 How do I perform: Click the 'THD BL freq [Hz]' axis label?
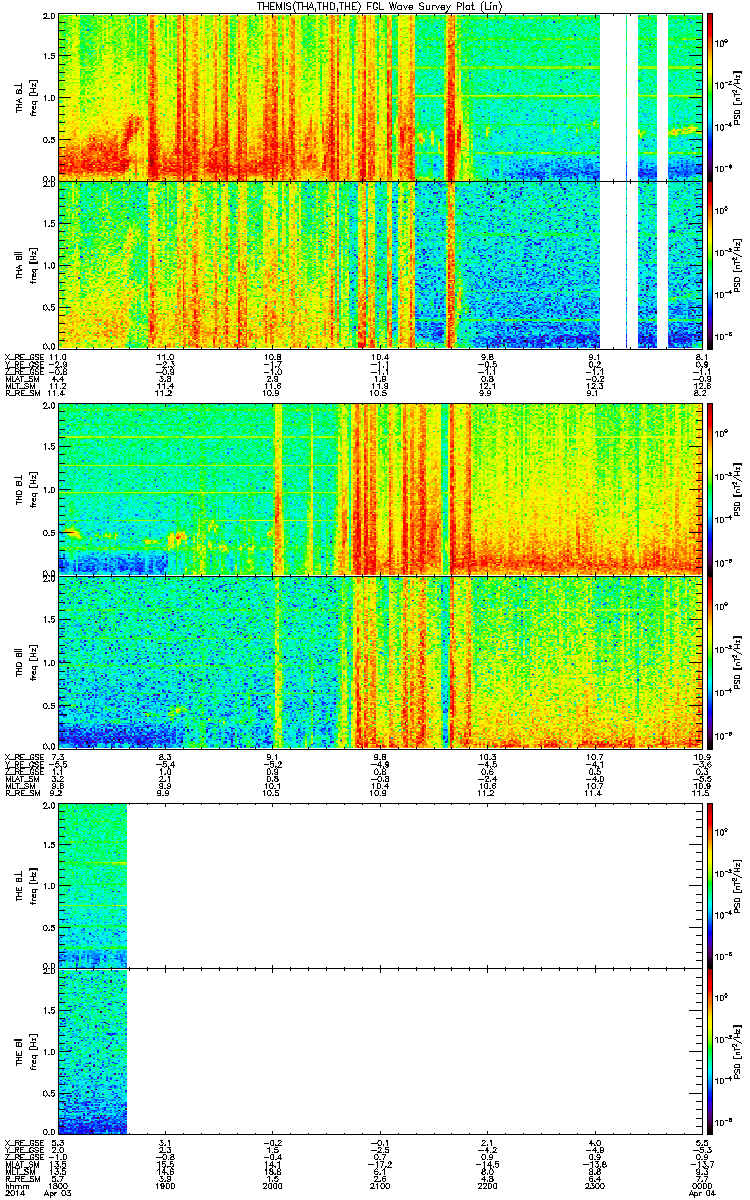(27, 489)
